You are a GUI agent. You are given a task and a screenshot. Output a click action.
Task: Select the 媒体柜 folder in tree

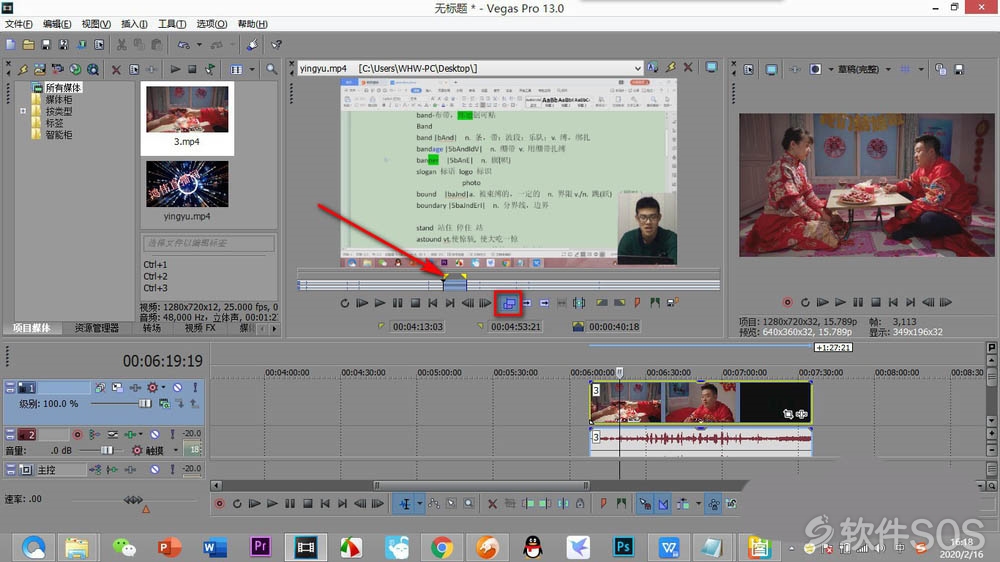click(x=59, y=100)
